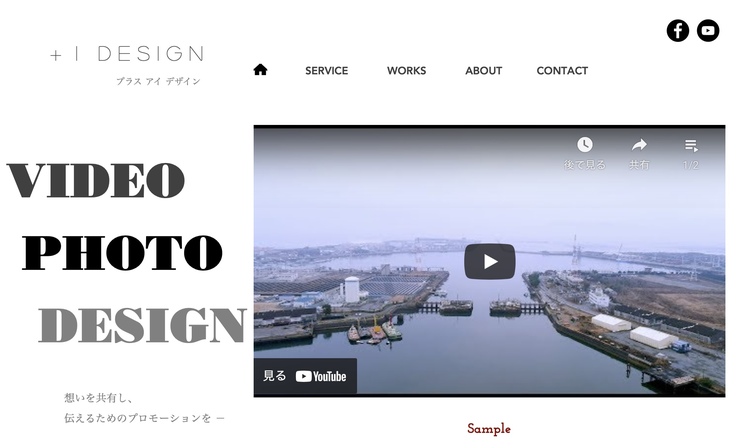Click the PHOTO heading text
The height and width of the screenshot is (448, 736).
pyautogui.click(x=122, y=253)
